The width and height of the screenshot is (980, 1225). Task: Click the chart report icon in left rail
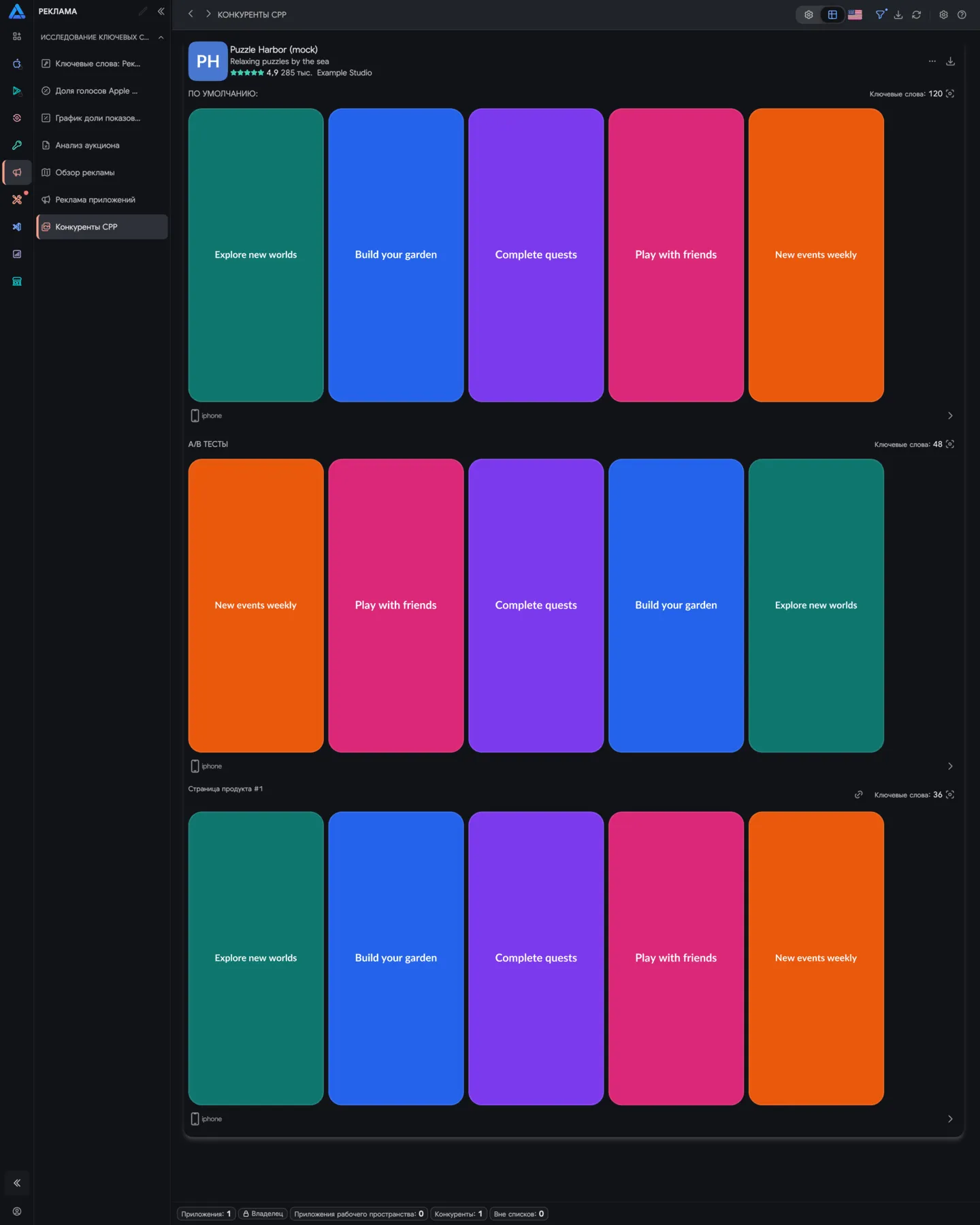[17, 254]
